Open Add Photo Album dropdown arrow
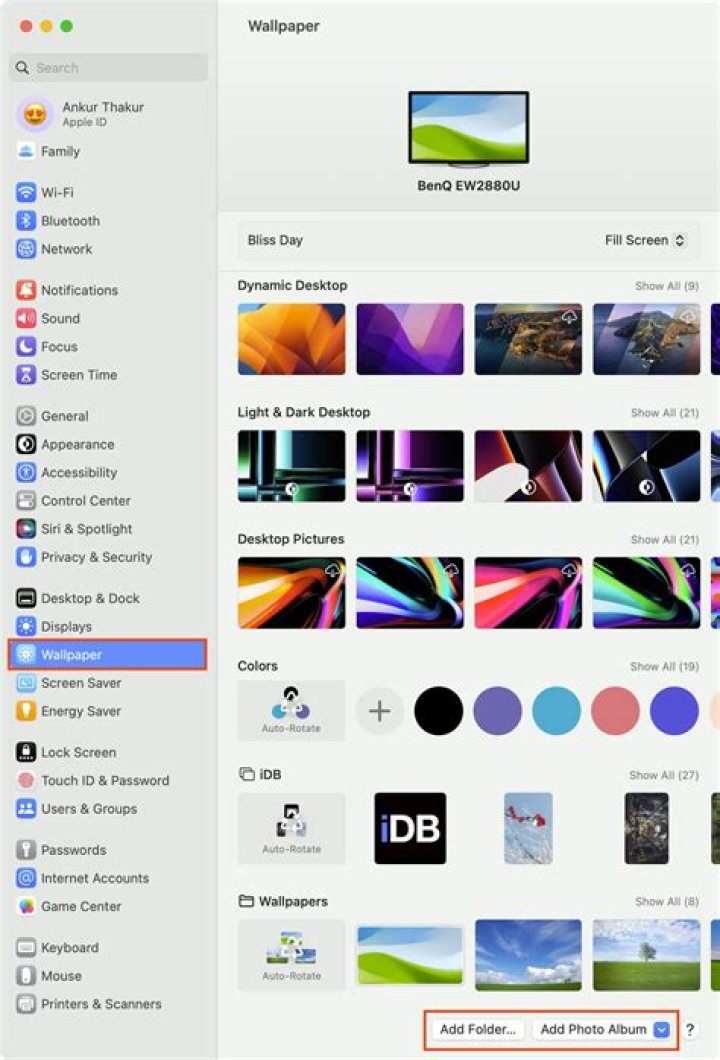This screenshot has width=720, height=1060. pos(662,1029)
